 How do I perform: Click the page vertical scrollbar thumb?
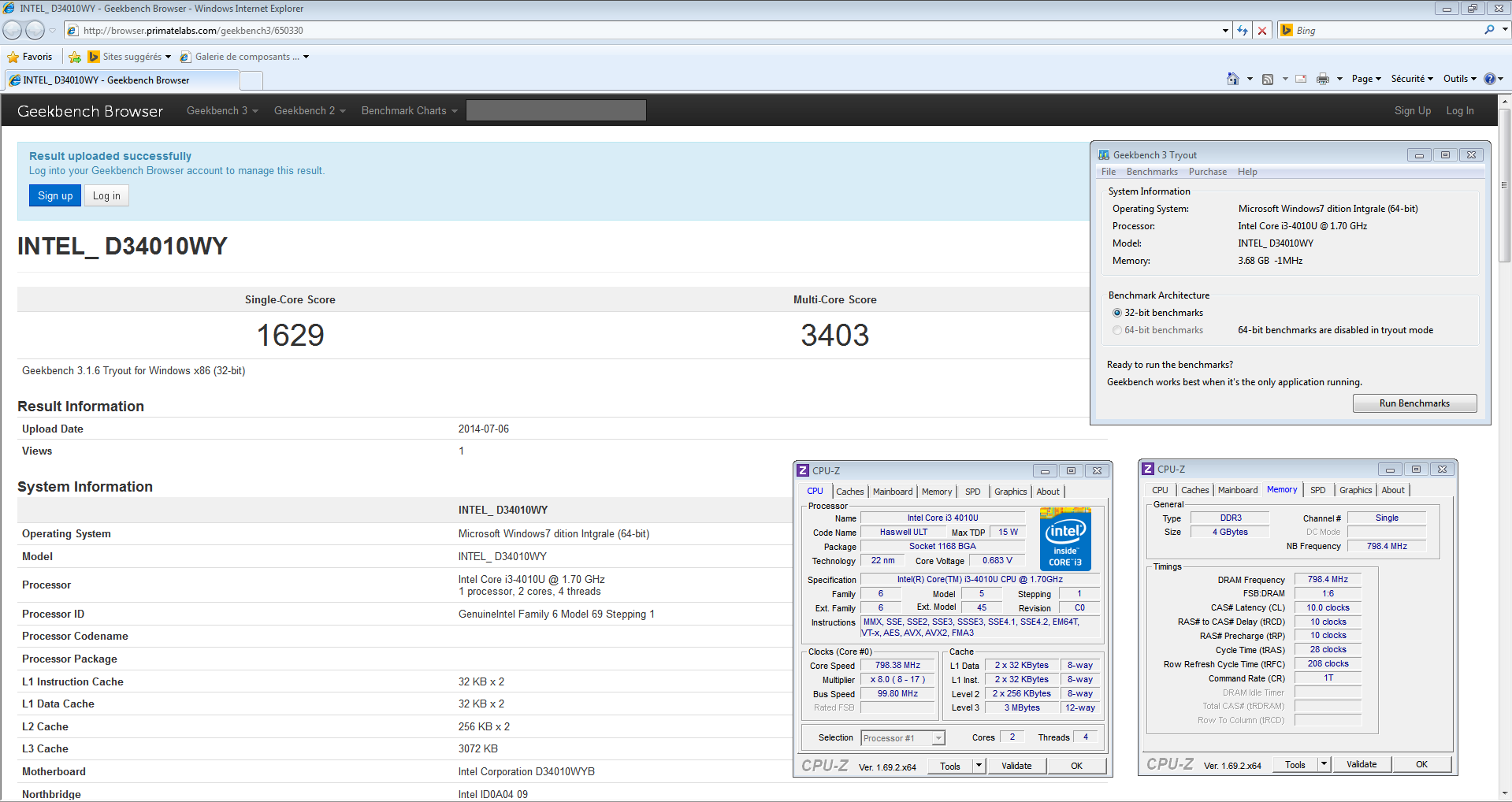[1505, 185]
